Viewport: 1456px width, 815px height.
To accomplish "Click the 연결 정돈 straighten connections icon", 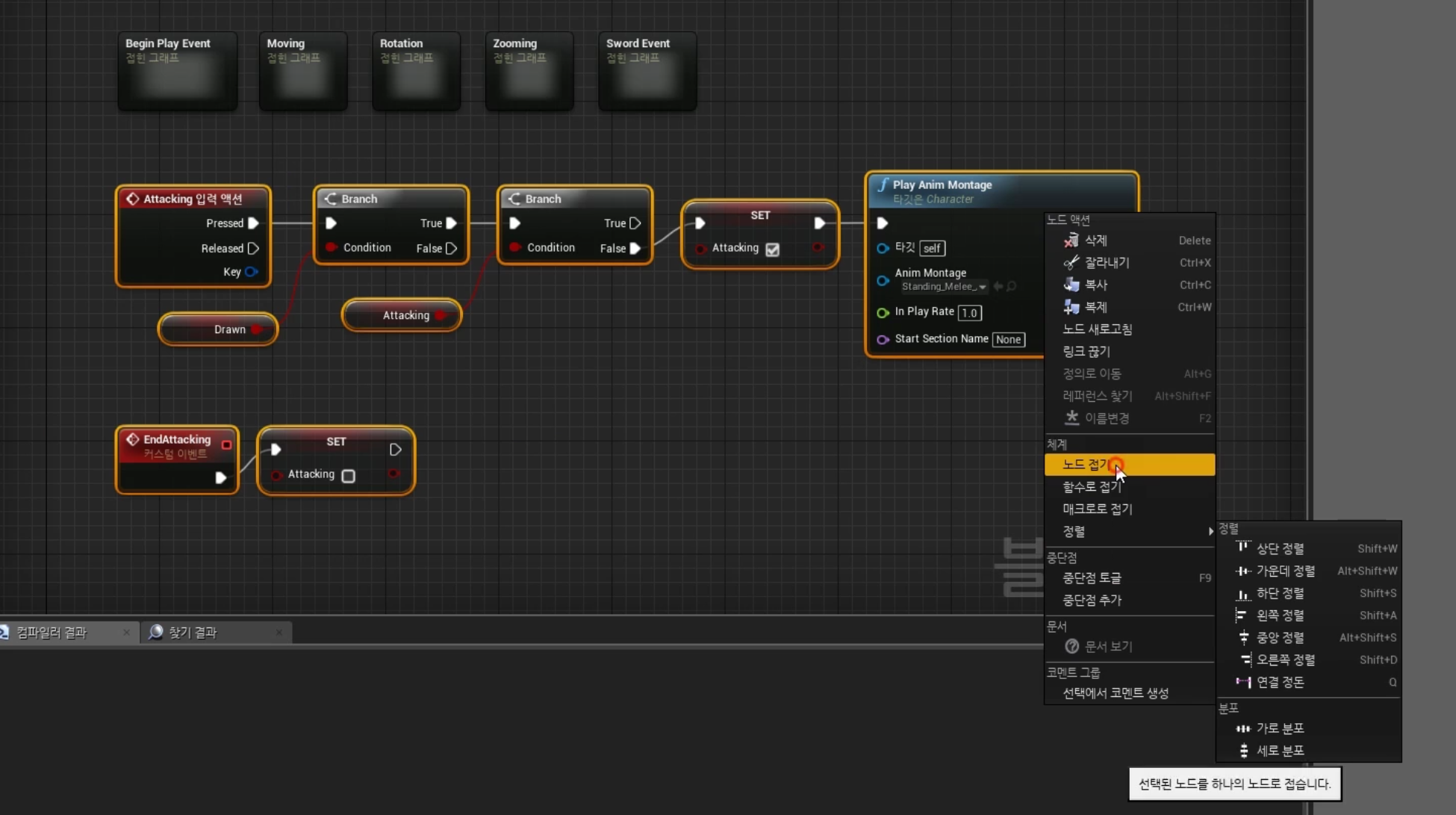I will click(x=1242, y=682).
